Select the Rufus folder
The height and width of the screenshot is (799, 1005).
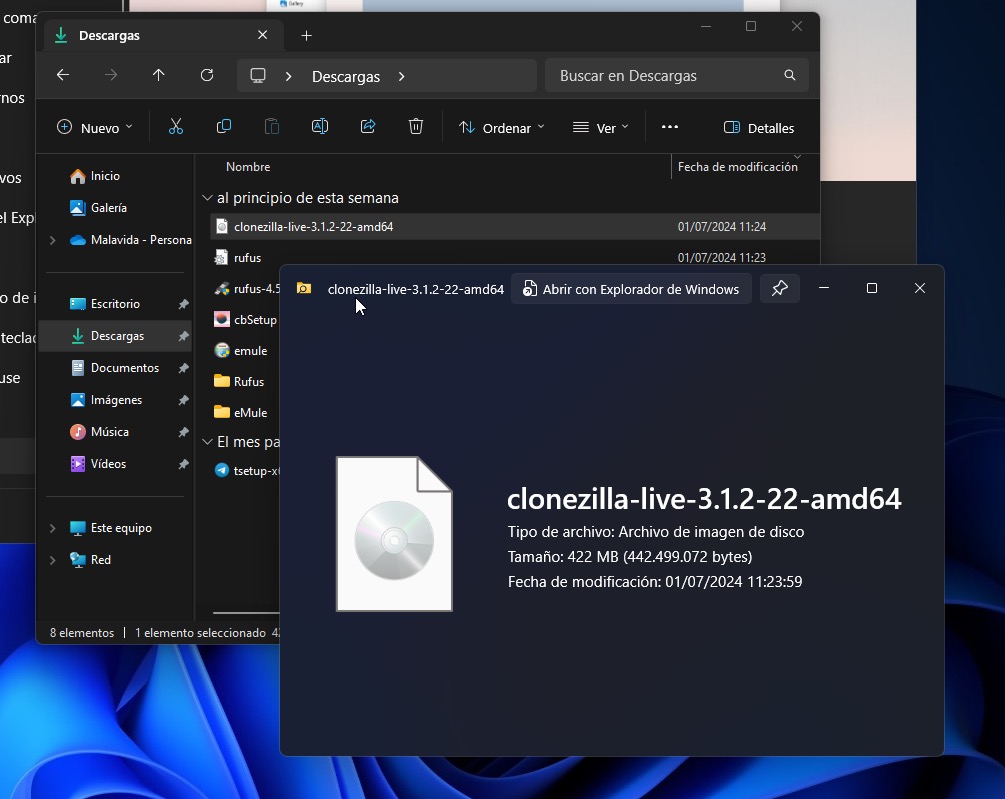point(239,381)
